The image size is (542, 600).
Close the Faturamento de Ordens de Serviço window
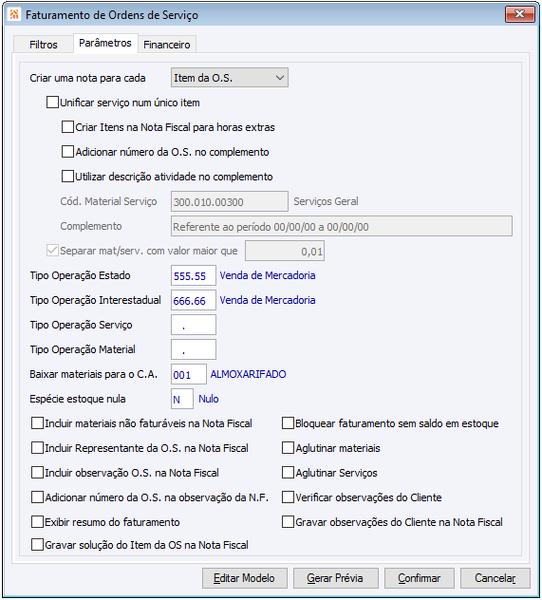pyautogui.click(x=519, y=15)
